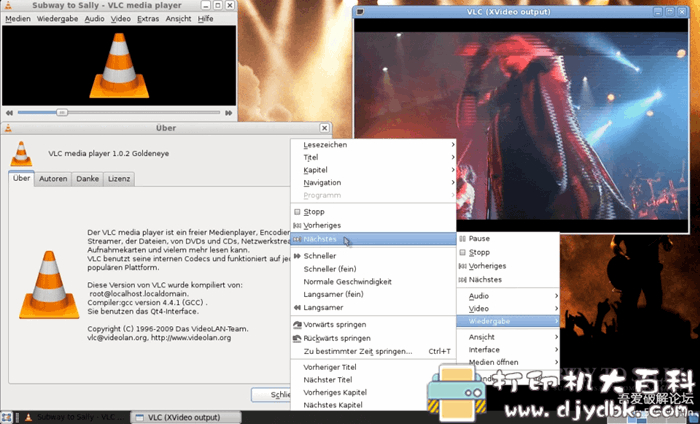Click highlighted Wiedergabe context menu entry
The image size is (700, 424).
point(508,321)
